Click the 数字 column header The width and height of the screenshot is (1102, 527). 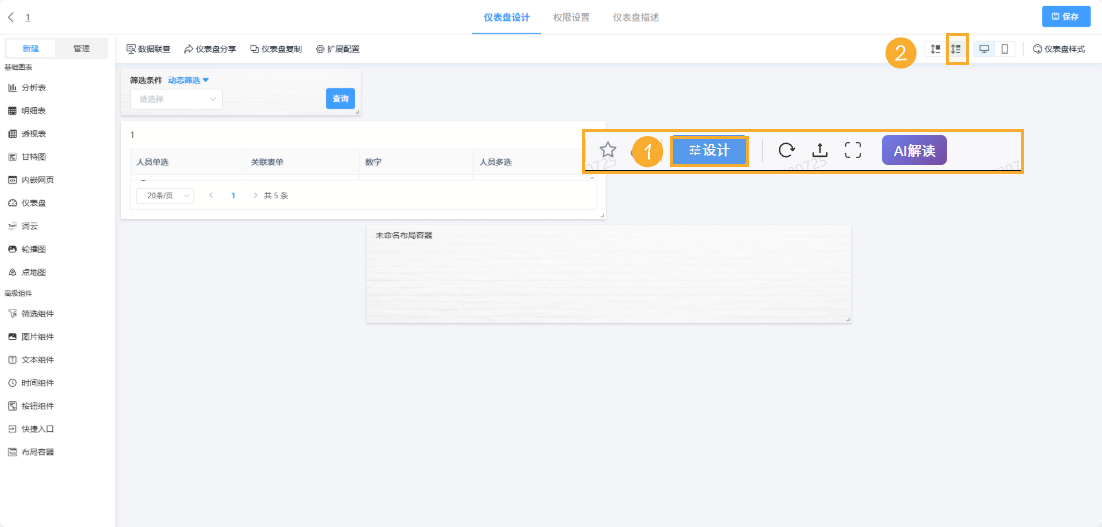coord(416,162)
